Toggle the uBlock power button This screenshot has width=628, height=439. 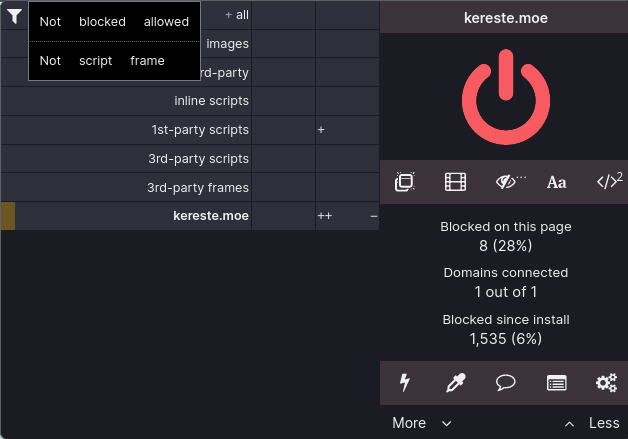(x=506, y=97)
